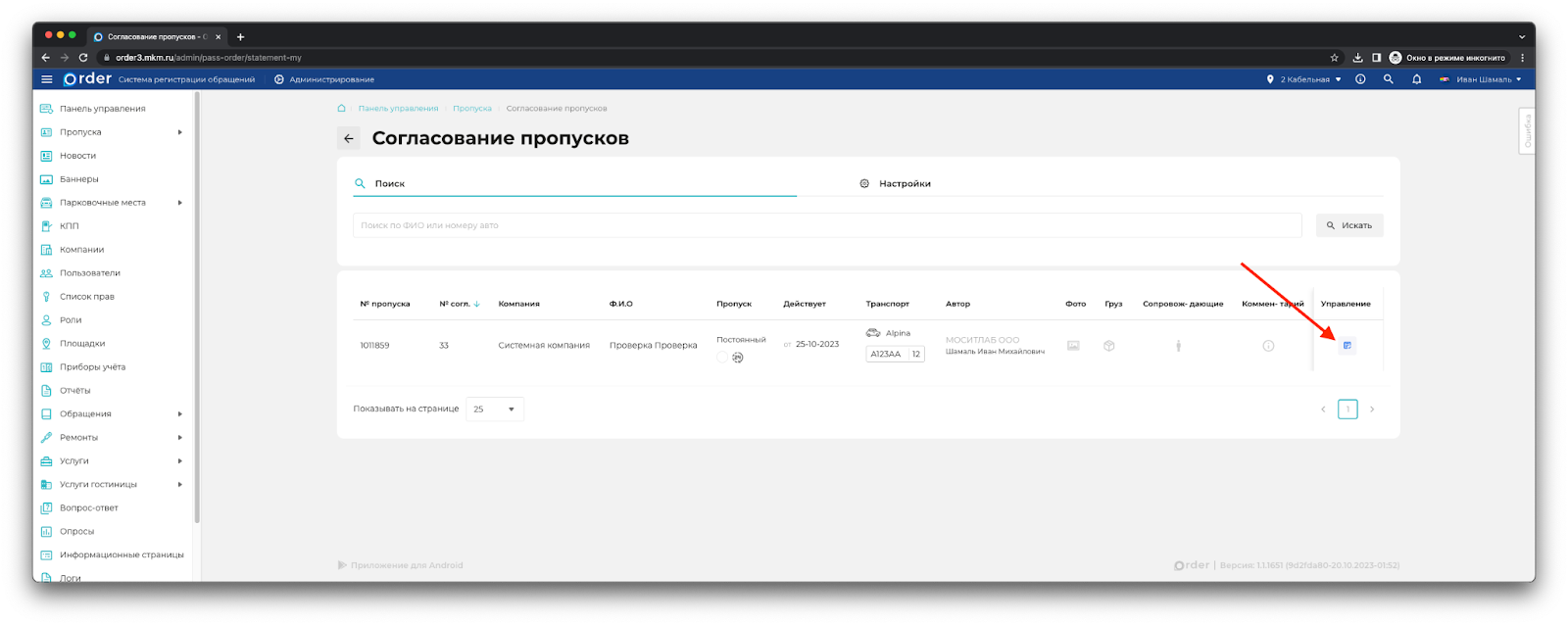The image size is (1568, 625).
Task: Expand the Иван Шамаль user menu
Action: coord(1482,79)
